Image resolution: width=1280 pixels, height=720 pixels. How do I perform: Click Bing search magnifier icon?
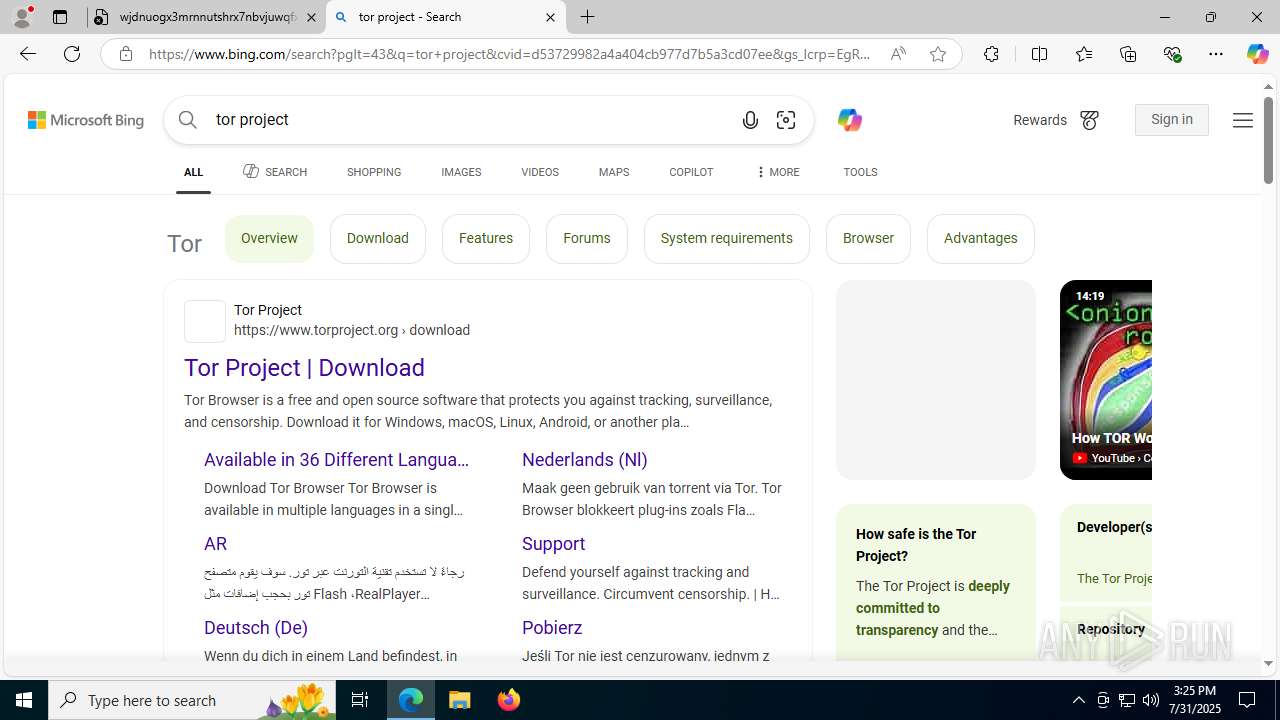click(188, 120)
